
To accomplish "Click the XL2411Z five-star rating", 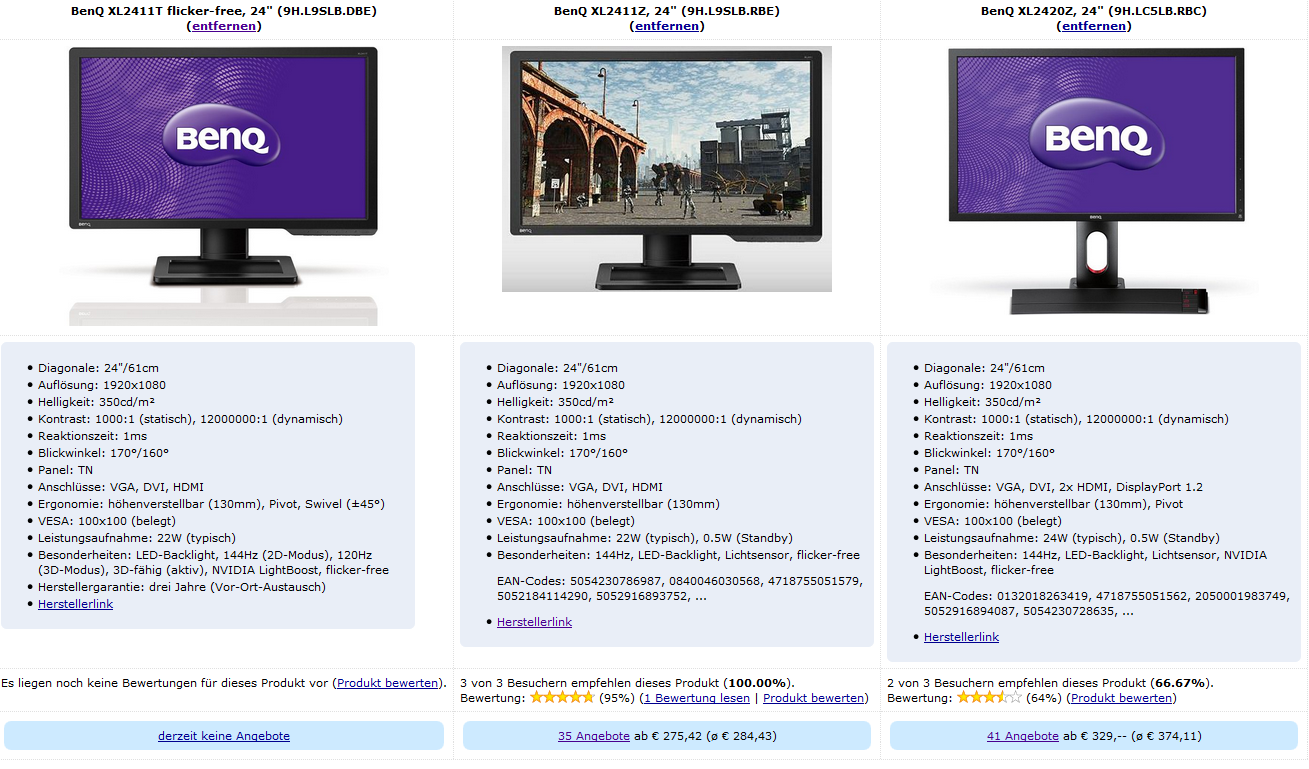I will tap(562, 698).
